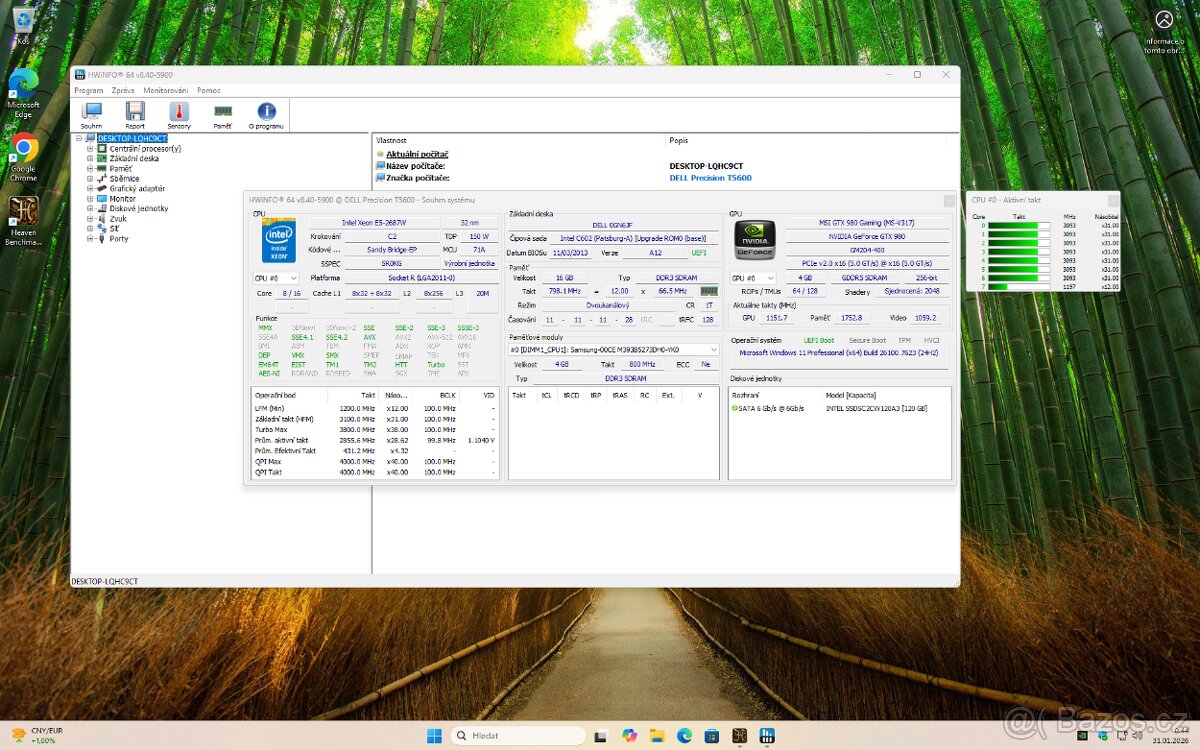
Task: Click the Hledat search box in the taskbar
Action: (520, 735)
